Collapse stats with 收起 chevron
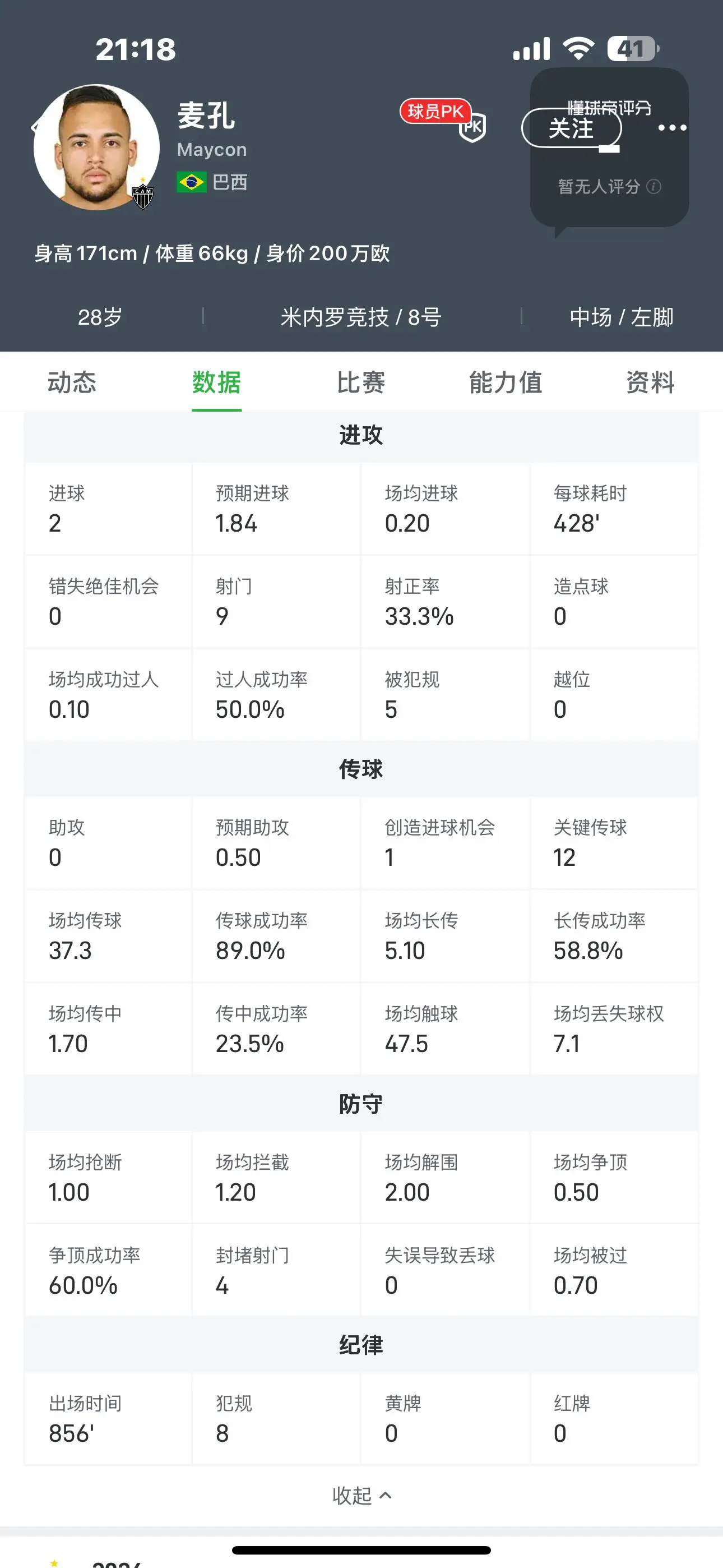Viewport: 723px width, 1568px height. coord(361,1495)
